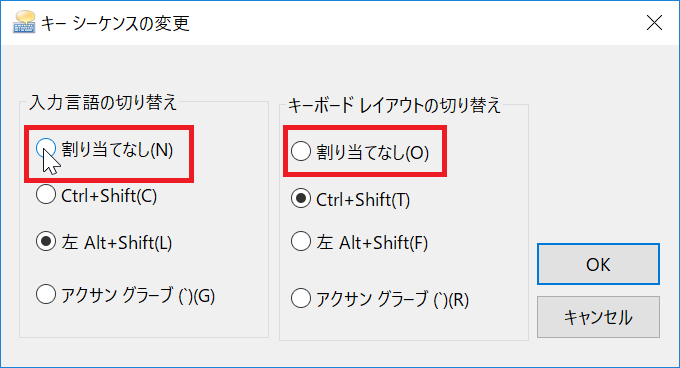This screenshot has height=368, width=680.
Task: Click the アクサン グラーブ (`)(G) label text
Action: click(x=138, y=295)
